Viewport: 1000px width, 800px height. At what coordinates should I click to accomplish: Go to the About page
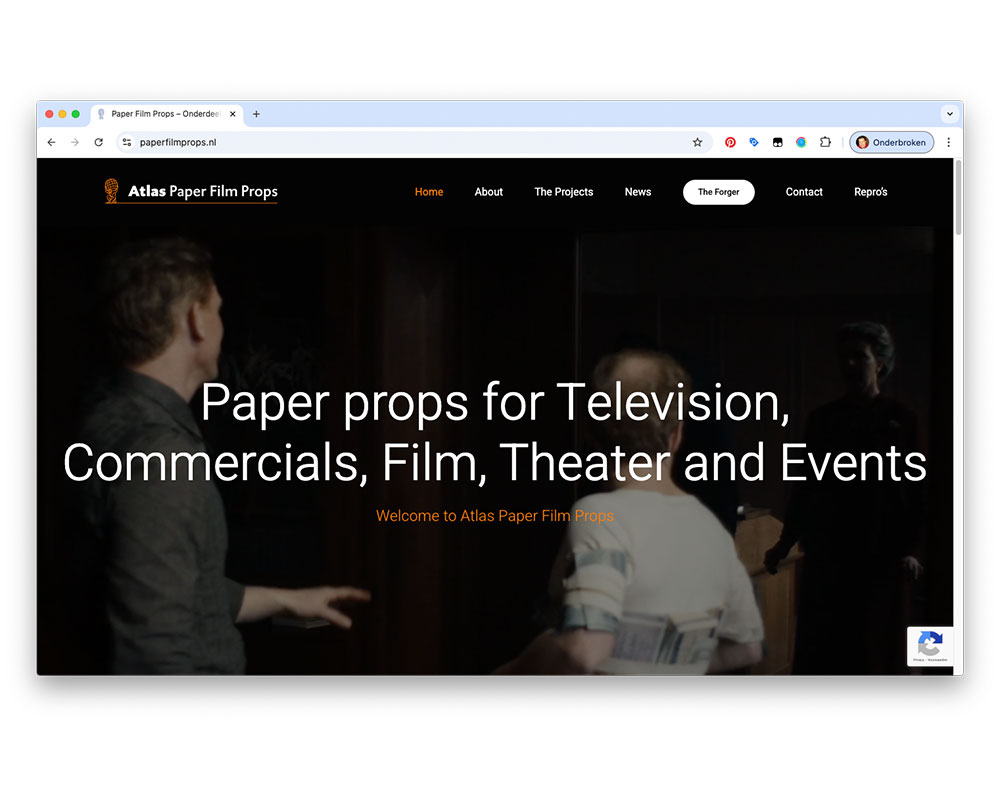coord(488,192)
